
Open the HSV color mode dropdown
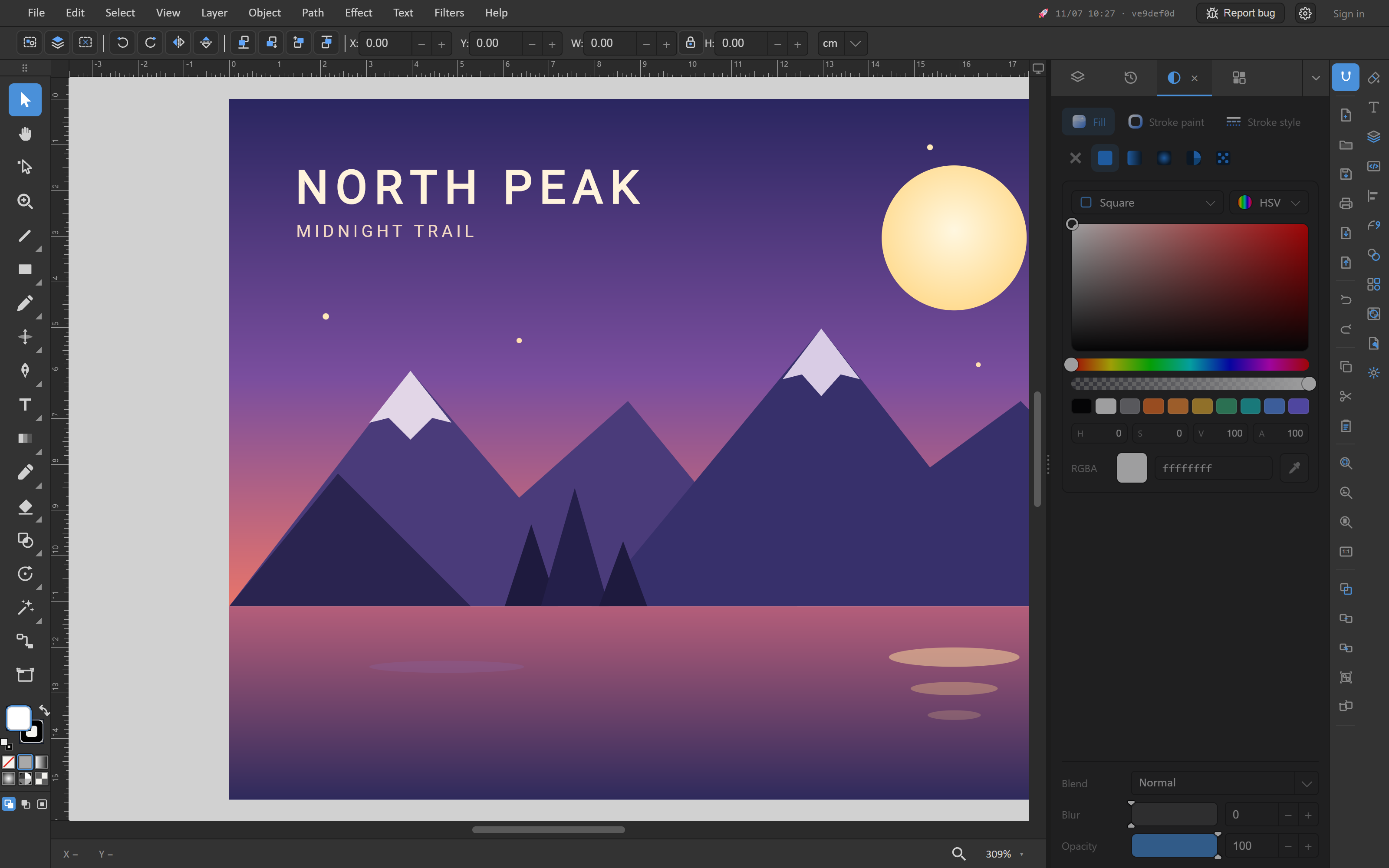click(x=1269, y=203)
